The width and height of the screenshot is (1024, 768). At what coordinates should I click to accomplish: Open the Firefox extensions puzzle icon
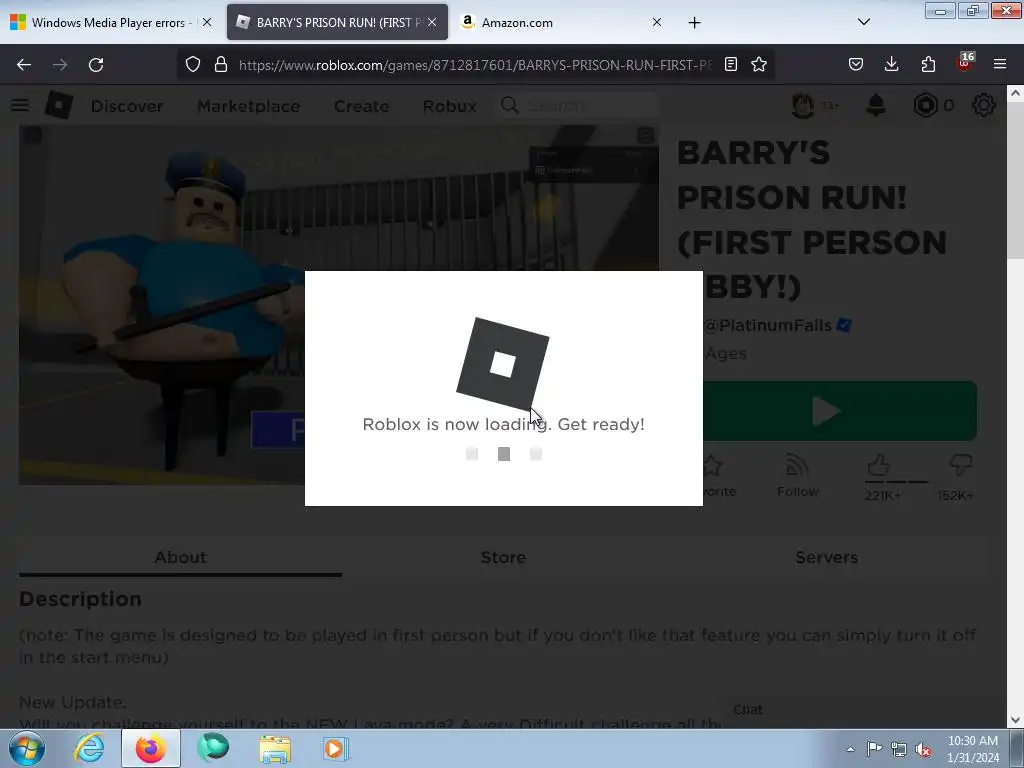click(928, 64)
